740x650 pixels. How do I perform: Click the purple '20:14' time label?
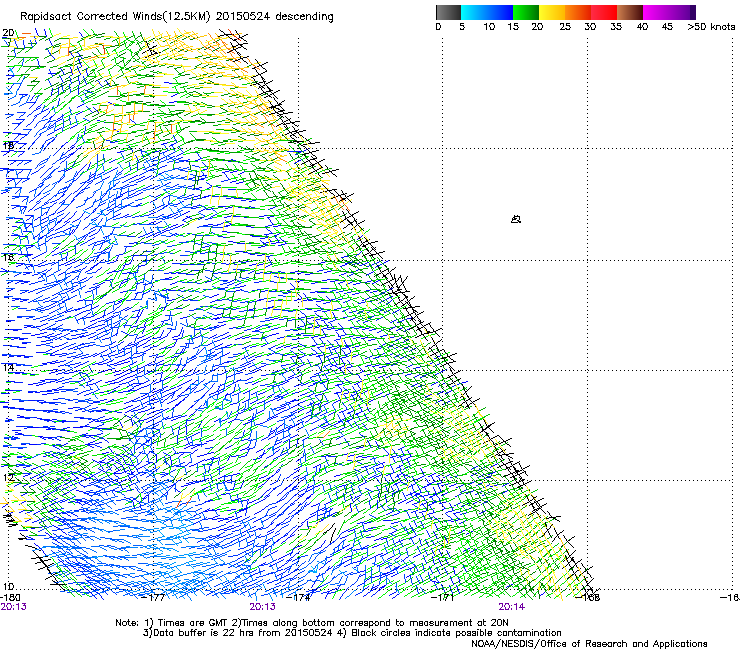click(512, 607)
